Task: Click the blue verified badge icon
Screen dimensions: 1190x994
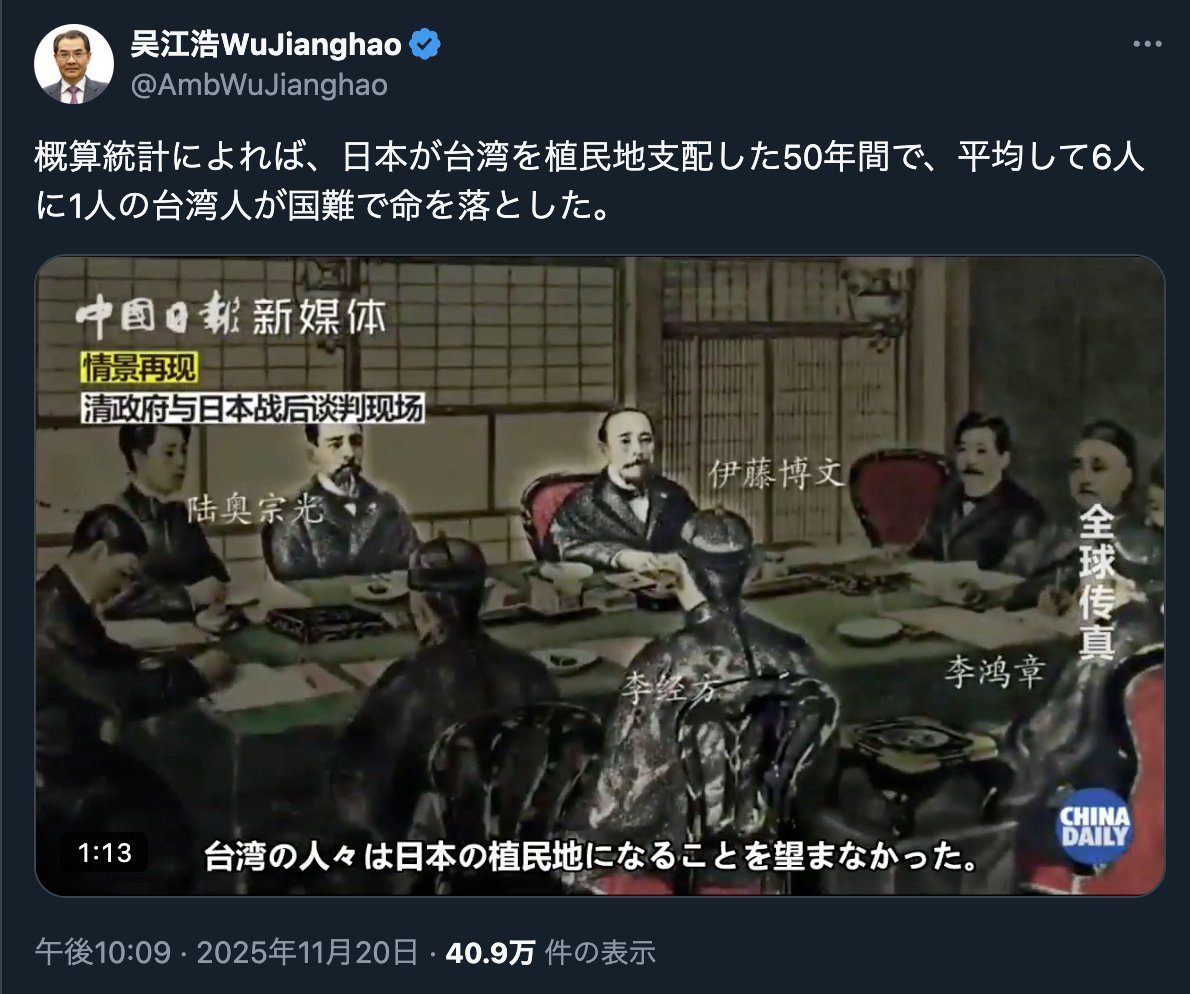Action: (x=424, y=44)
